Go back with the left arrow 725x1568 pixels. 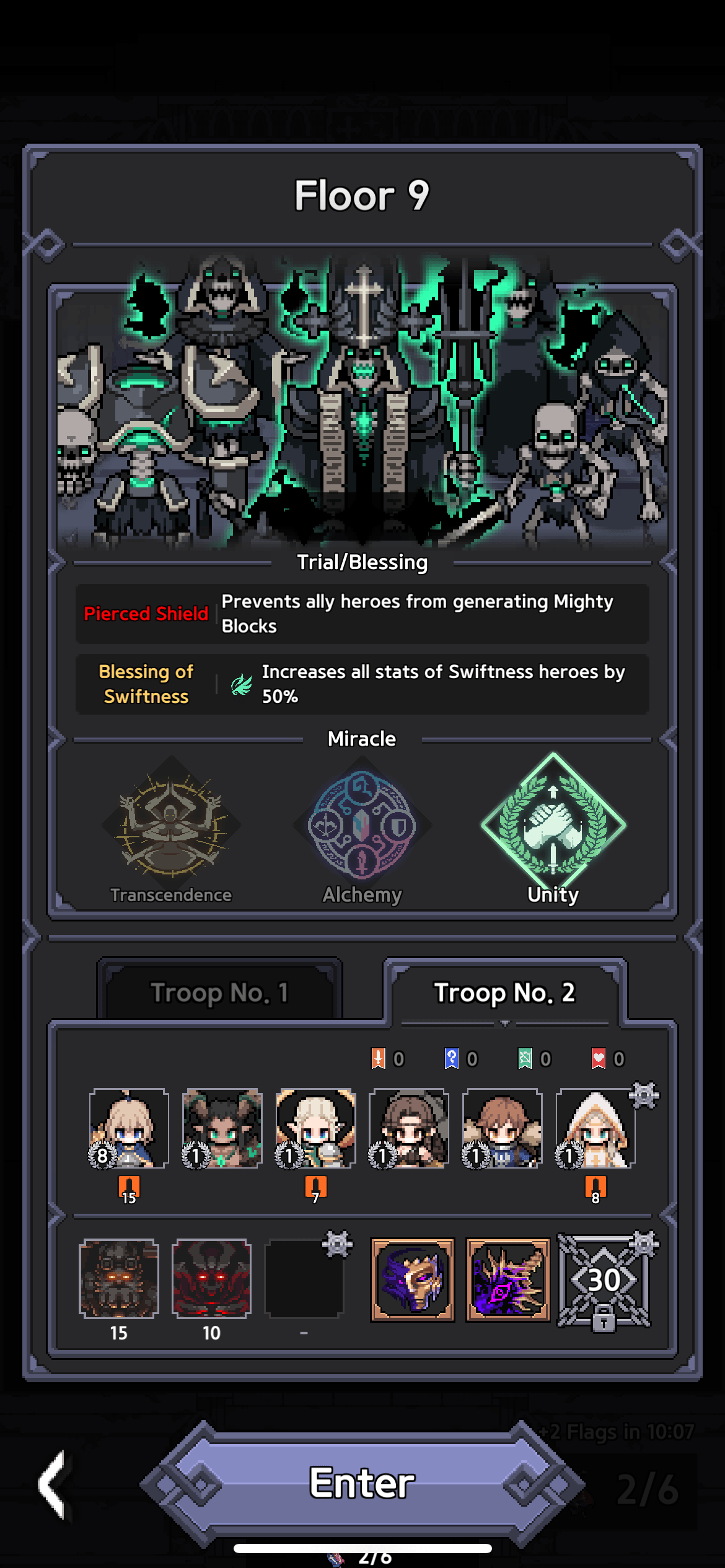click(x=53, y=1484)
